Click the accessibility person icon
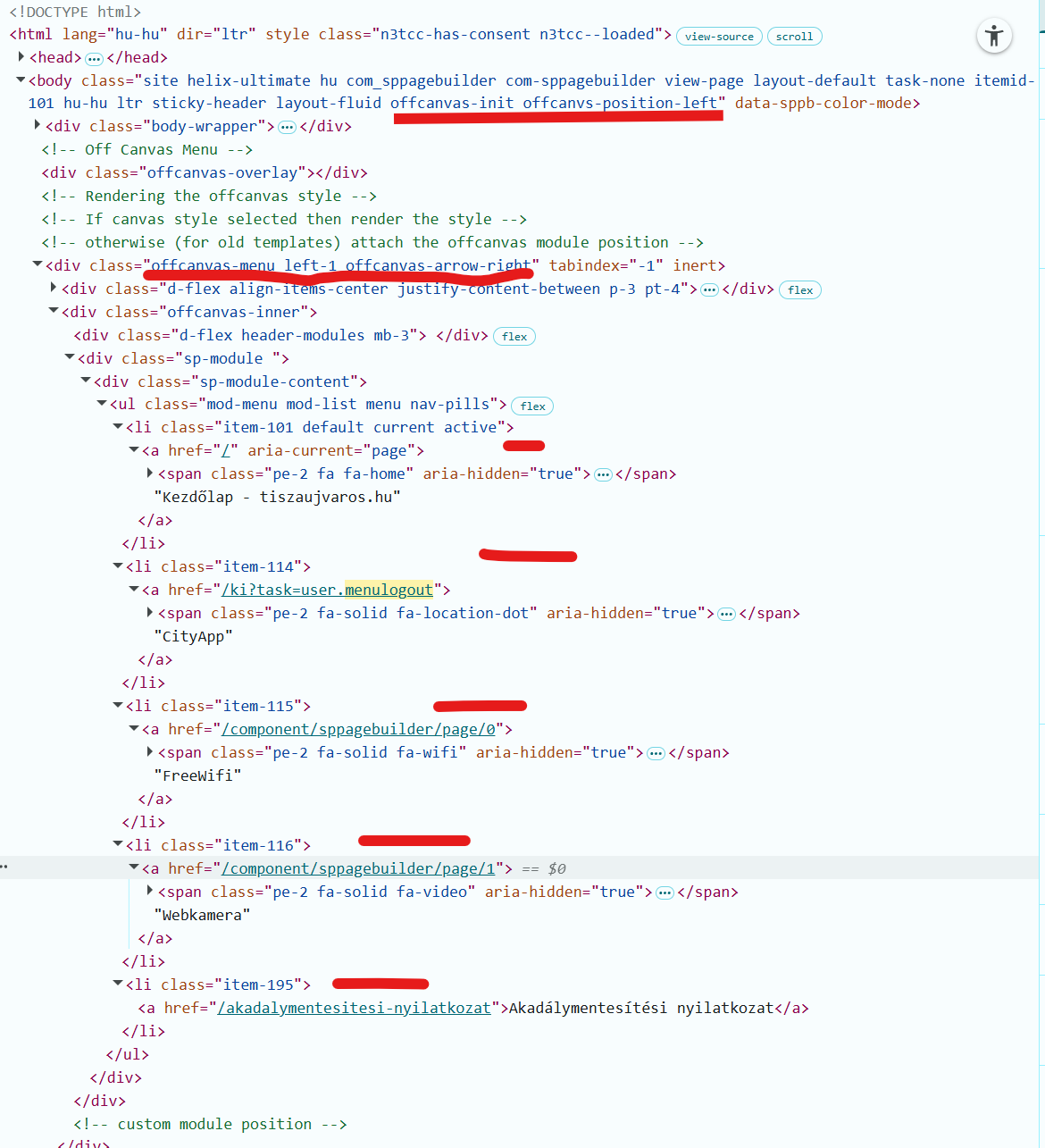This screenshot has width=1045, height=1148. click(x=994, y=37)
